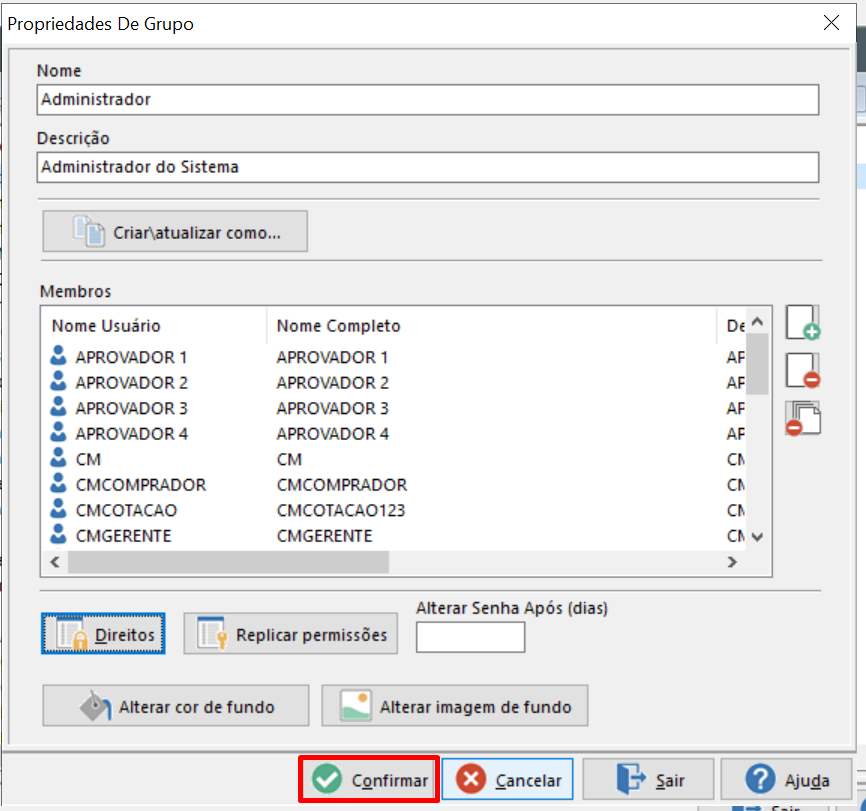This screenshot has height=811, width=866.
Task: Click the horizontal scrollbar right arrow
Action: pyautogui.click(x=732, y=562)
